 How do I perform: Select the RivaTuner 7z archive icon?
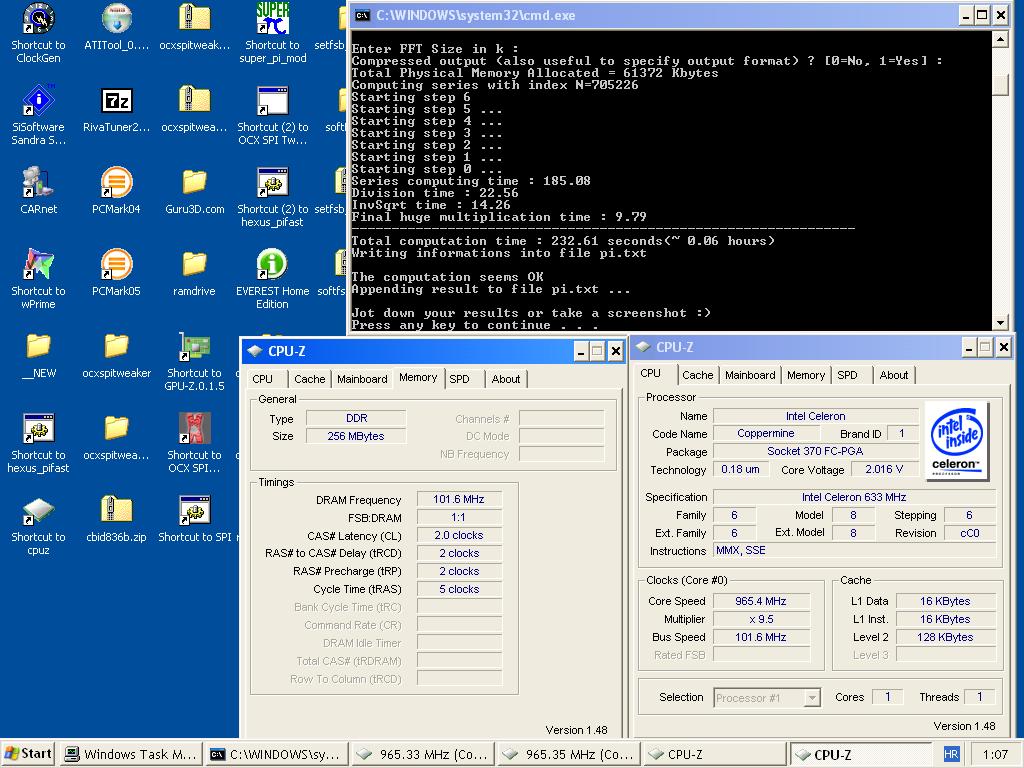point(116,101)
